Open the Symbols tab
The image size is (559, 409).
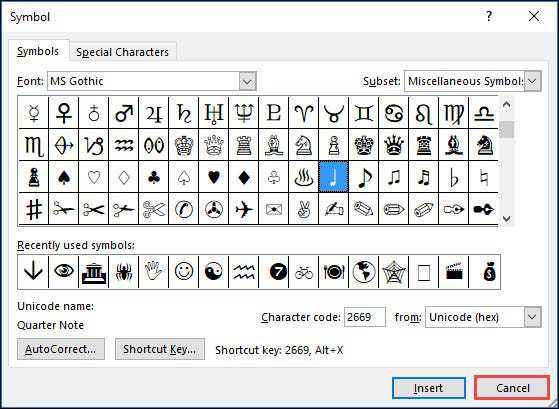click(38, 51)
